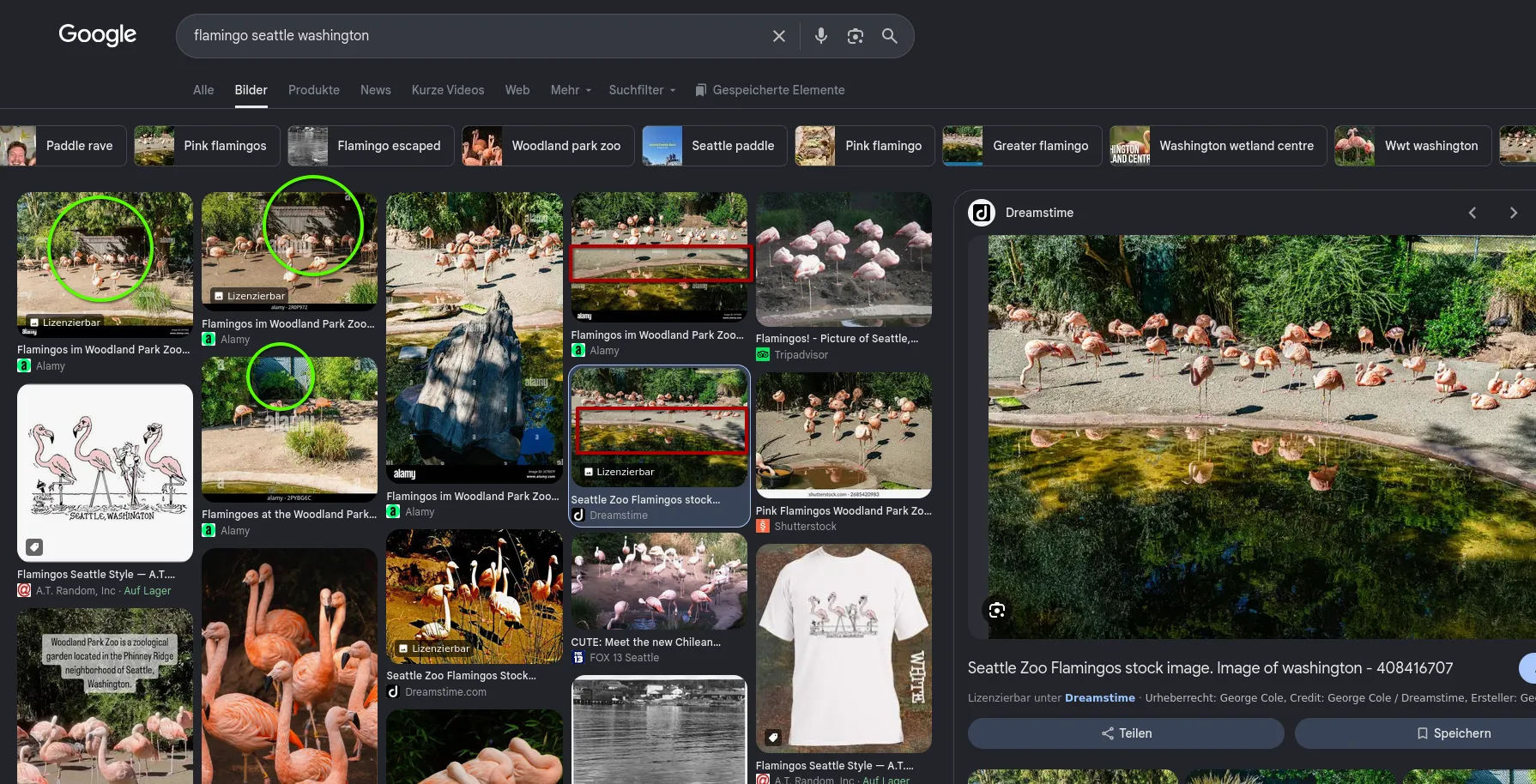Expand the Suchfilter dropdown
This screenshot has height=784, width=1536.
coord(642,90)
